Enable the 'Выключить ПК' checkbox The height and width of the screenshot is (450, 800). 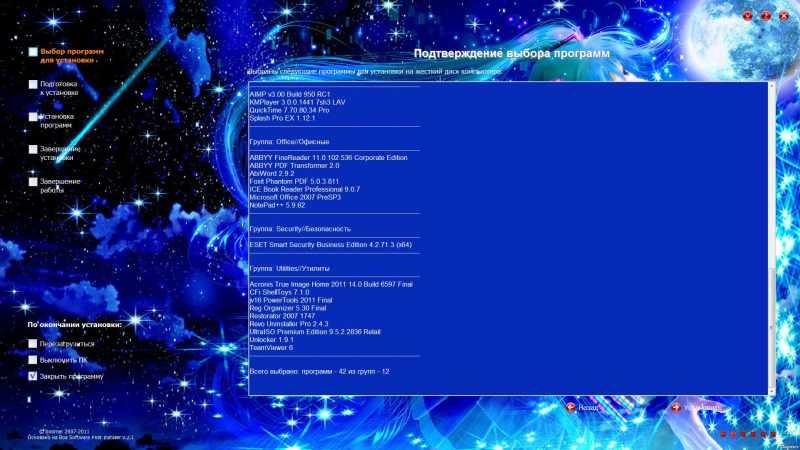pos(33,360)
